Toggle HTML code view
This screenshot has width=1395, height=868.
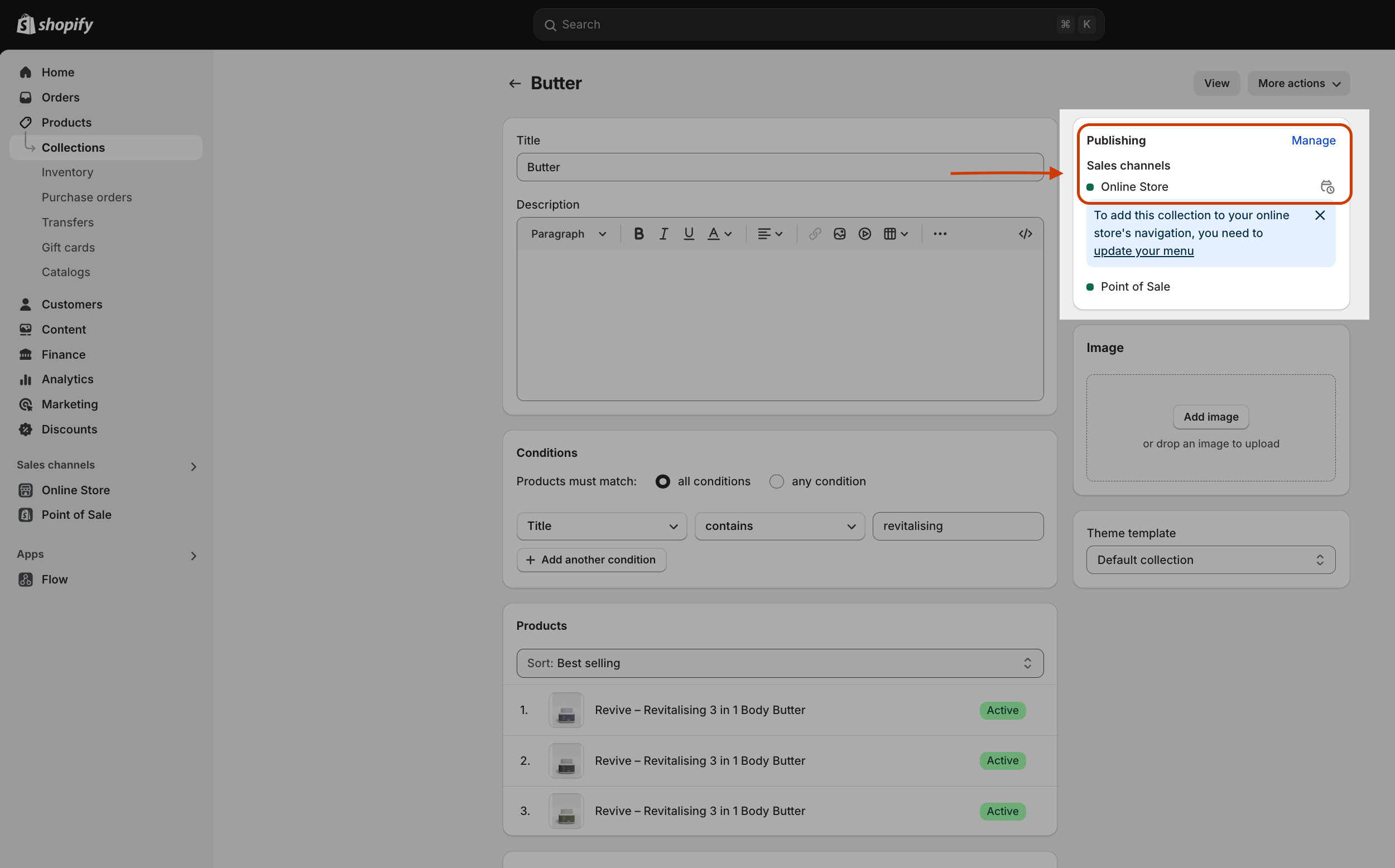pyautogui.click(x=1026, y=234)
